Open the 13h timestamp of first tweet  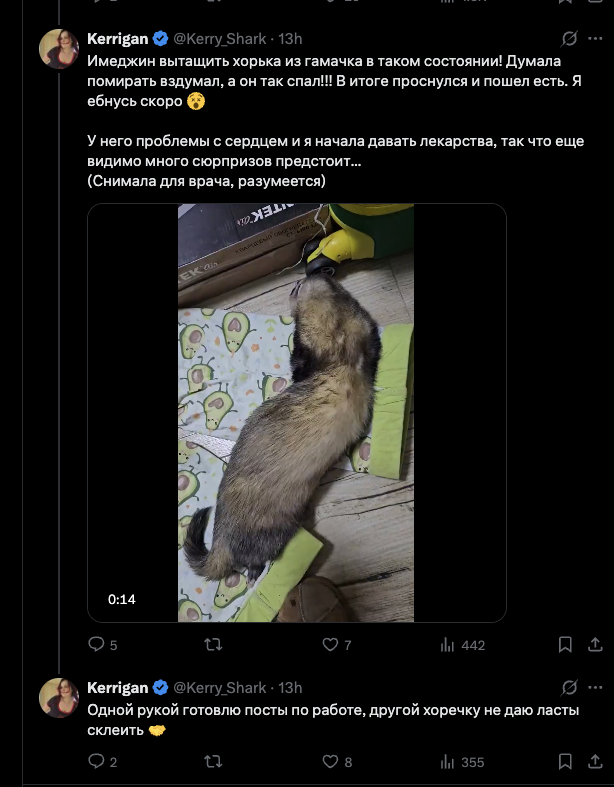[x=290, y=39]
